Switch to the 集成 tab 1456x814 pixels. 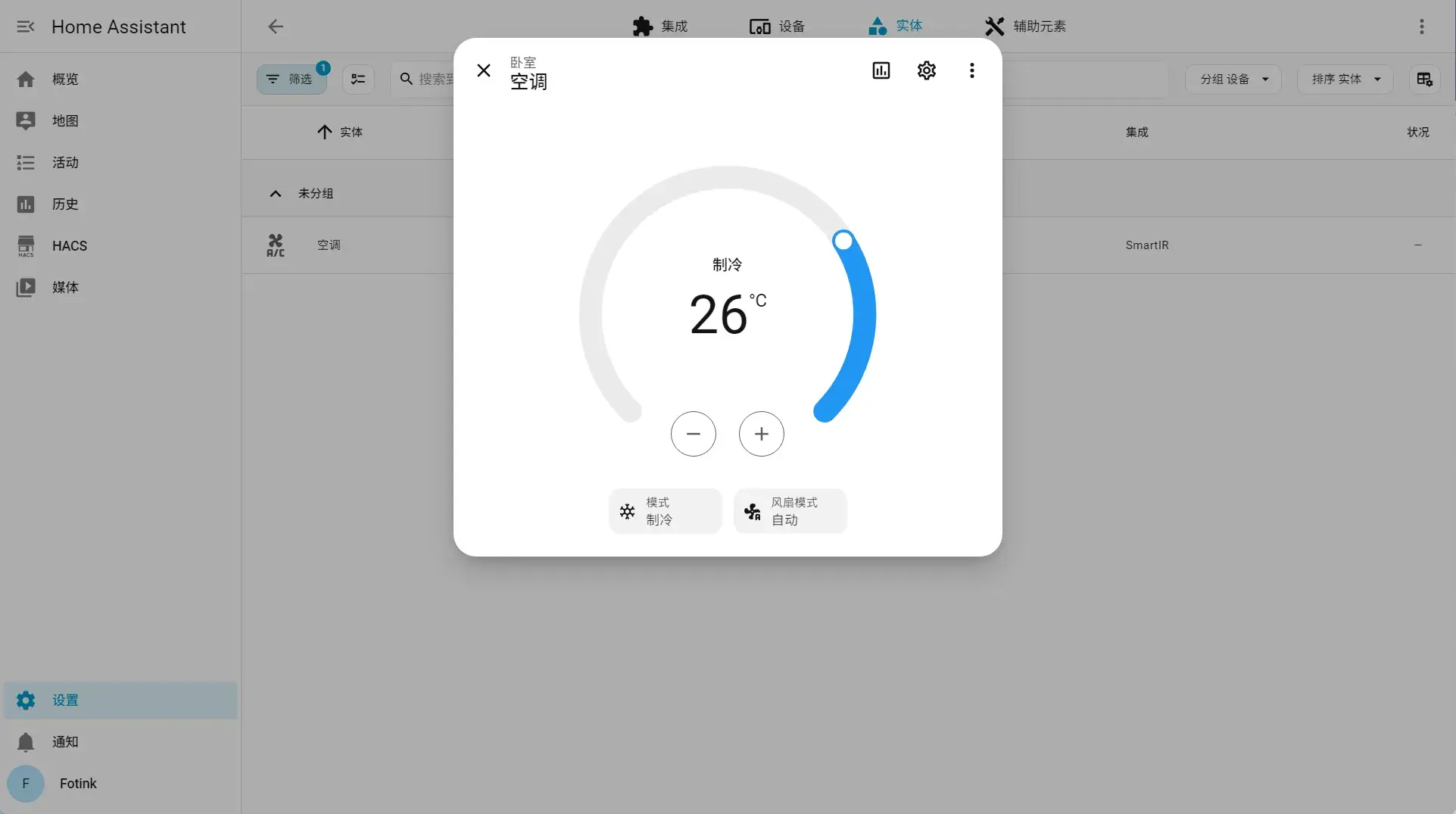659,27
